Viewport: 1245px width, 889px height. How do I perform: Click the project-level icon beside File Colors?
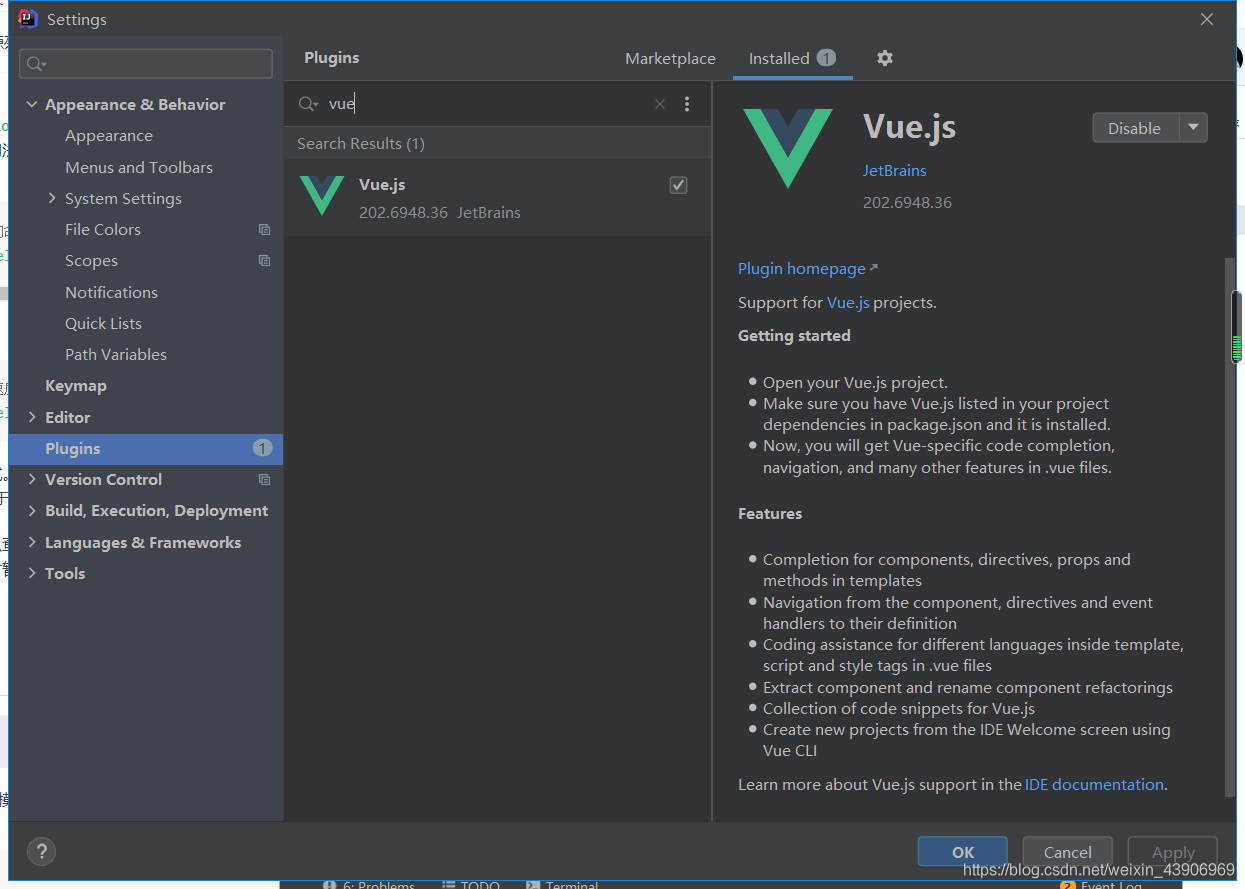coord(264,230)
